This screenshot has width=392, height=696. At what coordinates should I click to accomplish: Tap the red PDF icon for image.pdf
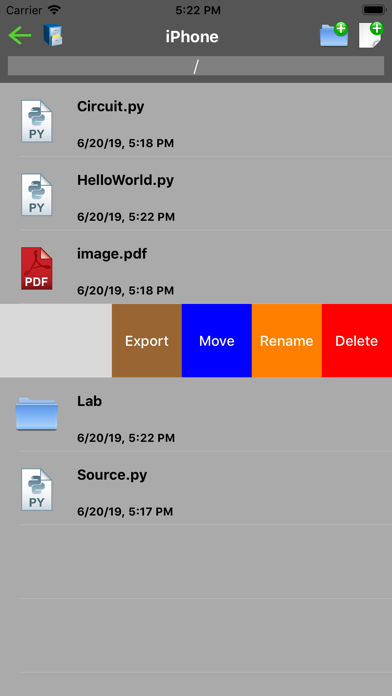pos(36,269)
